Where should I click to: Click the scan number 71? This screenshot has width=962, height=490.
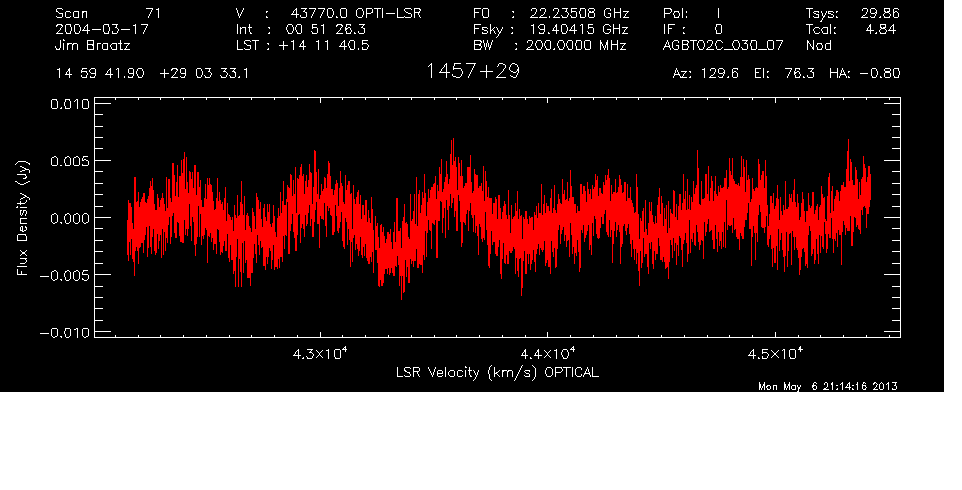[x=153, y=13]
